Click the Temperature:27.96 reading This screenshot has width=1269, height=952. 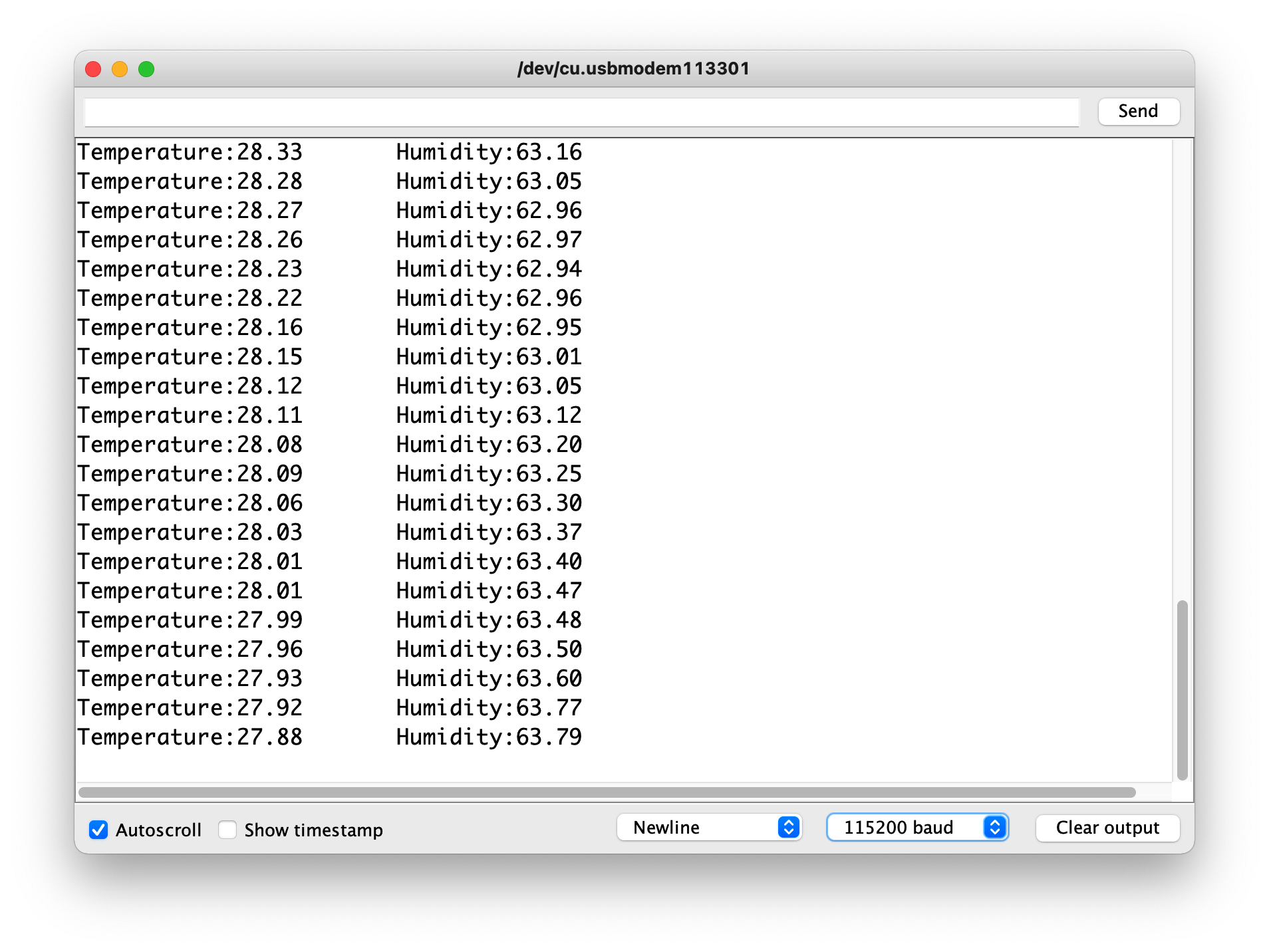point(190,650)
